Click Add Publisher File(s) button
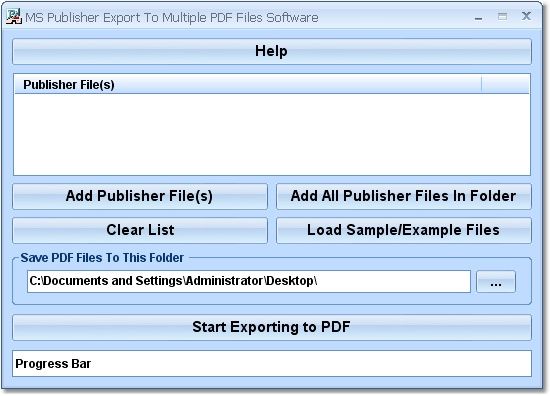The height and width of the screenshot is (396, 550). 140,196
